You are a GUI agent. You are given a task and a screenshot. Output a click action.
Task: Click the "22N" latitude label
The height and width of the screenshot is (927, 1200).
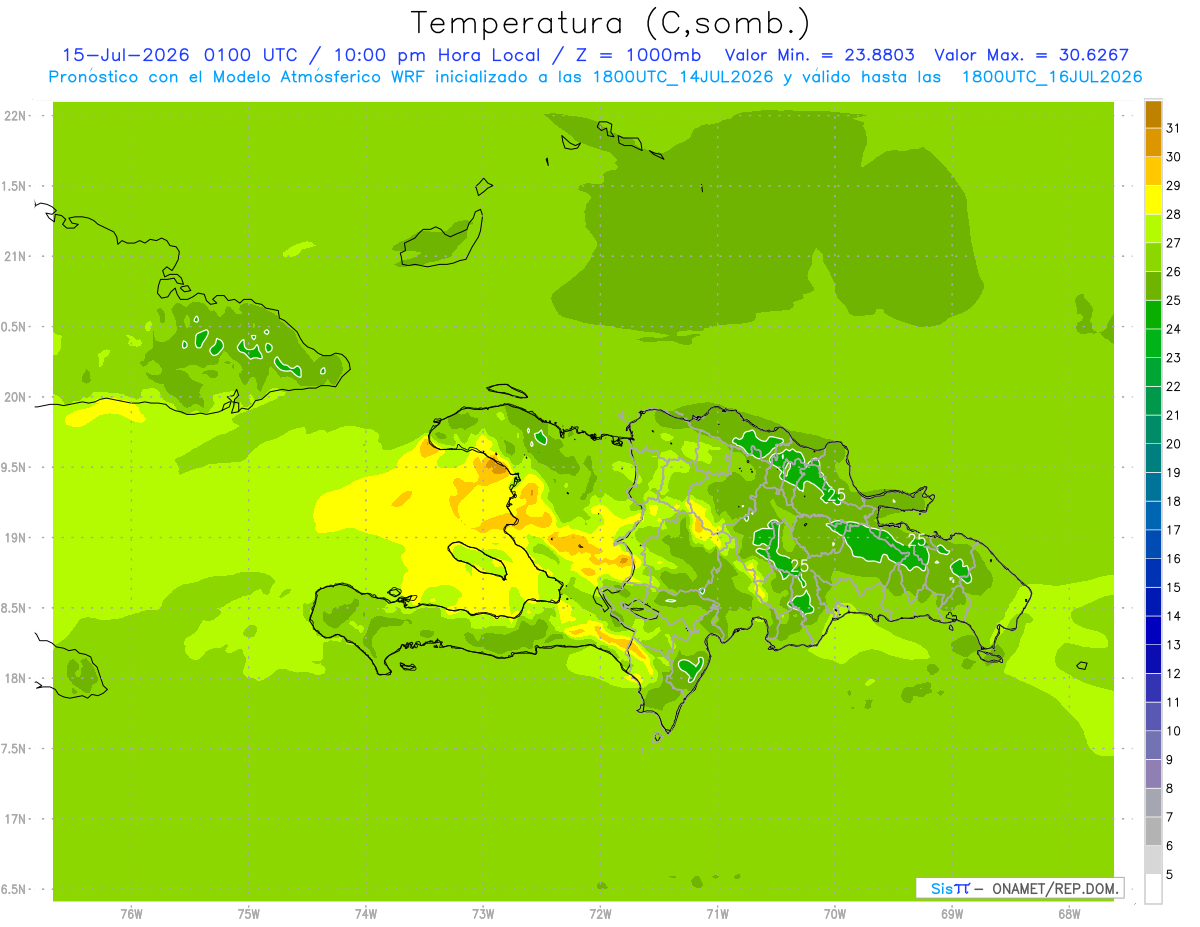tap(14, 116)
